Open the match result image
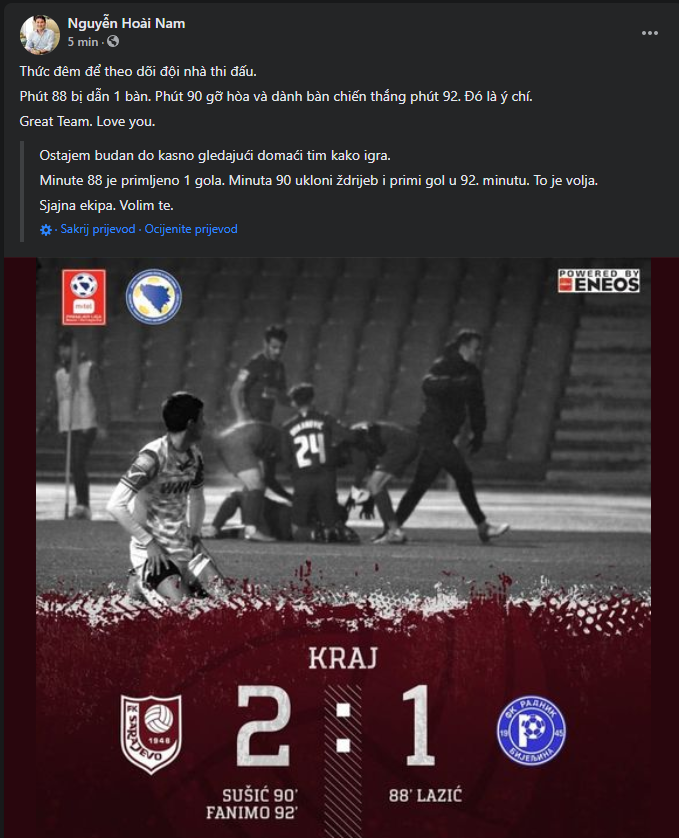The height and width of the screenshot is (838, 679). [344, 548]
